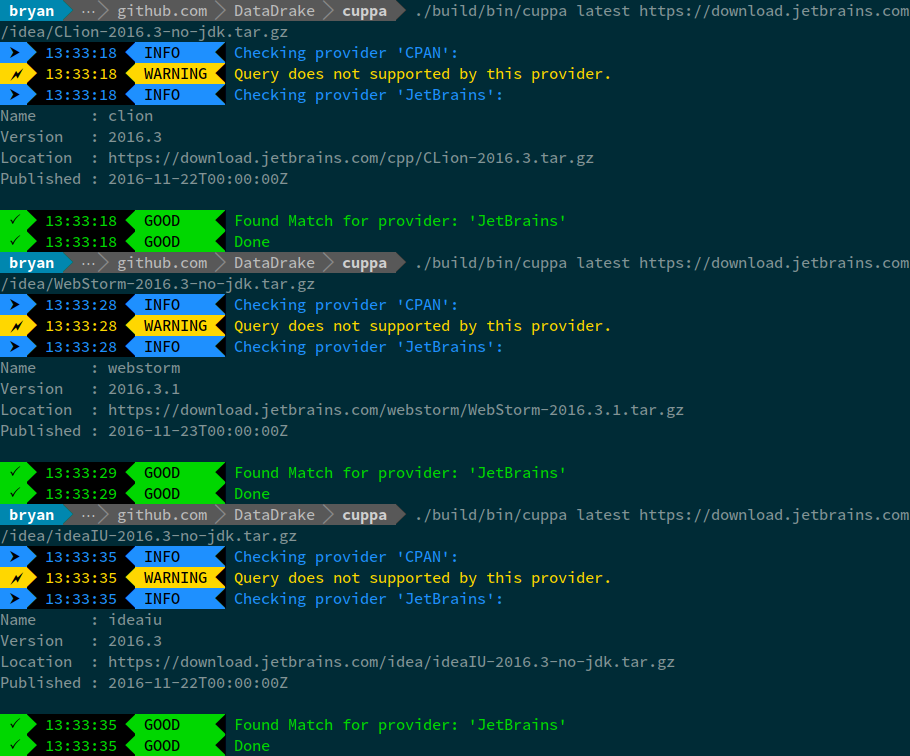Click the path '/idea/WebStorm-2016.3-no-jdk.tar.gz'
This screenshot has width=910, height=756.
click(x=157, y=284)
